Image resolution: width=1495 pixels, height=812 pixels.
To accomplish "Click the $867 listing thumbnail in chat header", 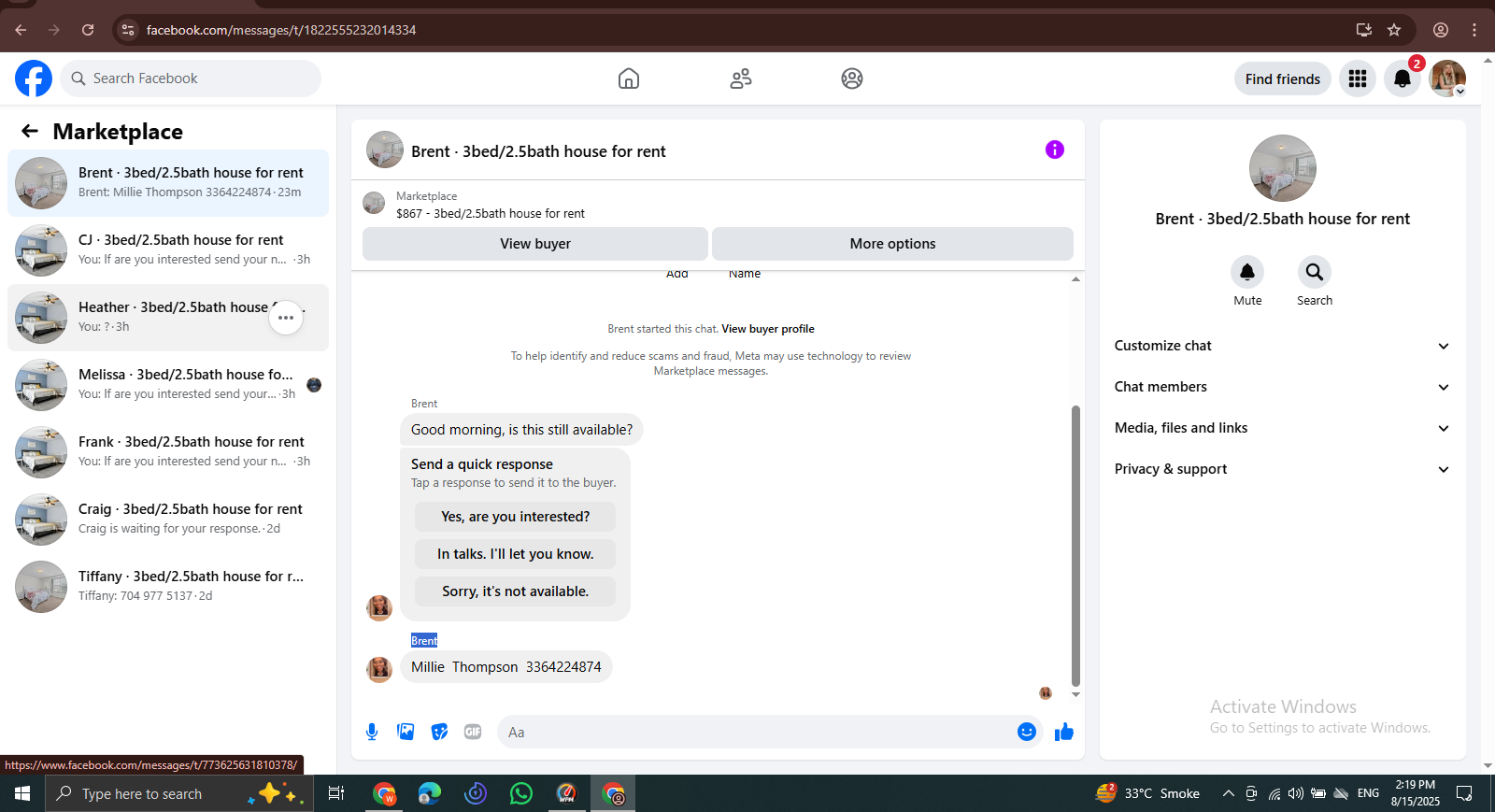I will point(374,203).
